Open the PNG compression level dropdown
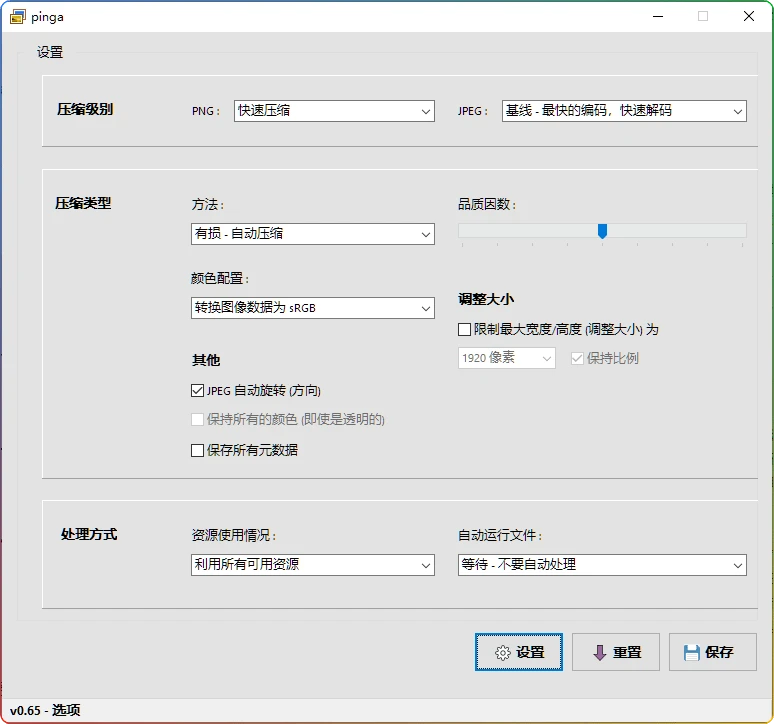Screen dimensions: 774x724 pyautogui.click(x=334, y=111)
